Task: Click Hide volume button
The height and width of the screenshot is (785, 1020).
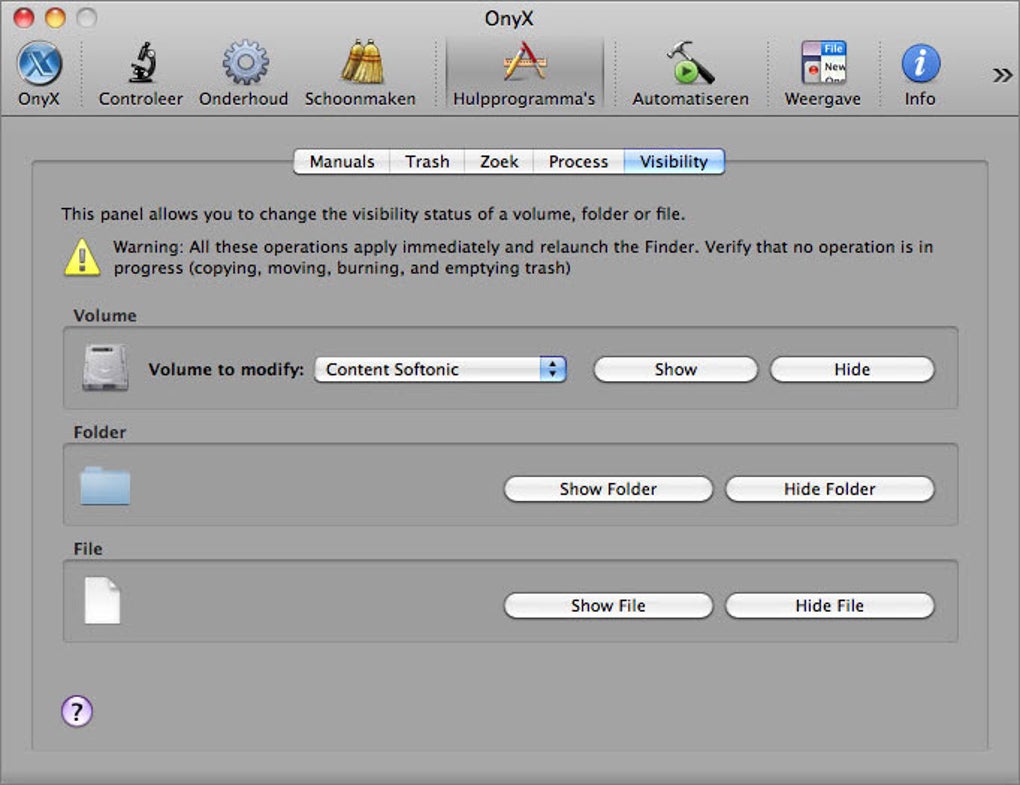Action: 852,369
